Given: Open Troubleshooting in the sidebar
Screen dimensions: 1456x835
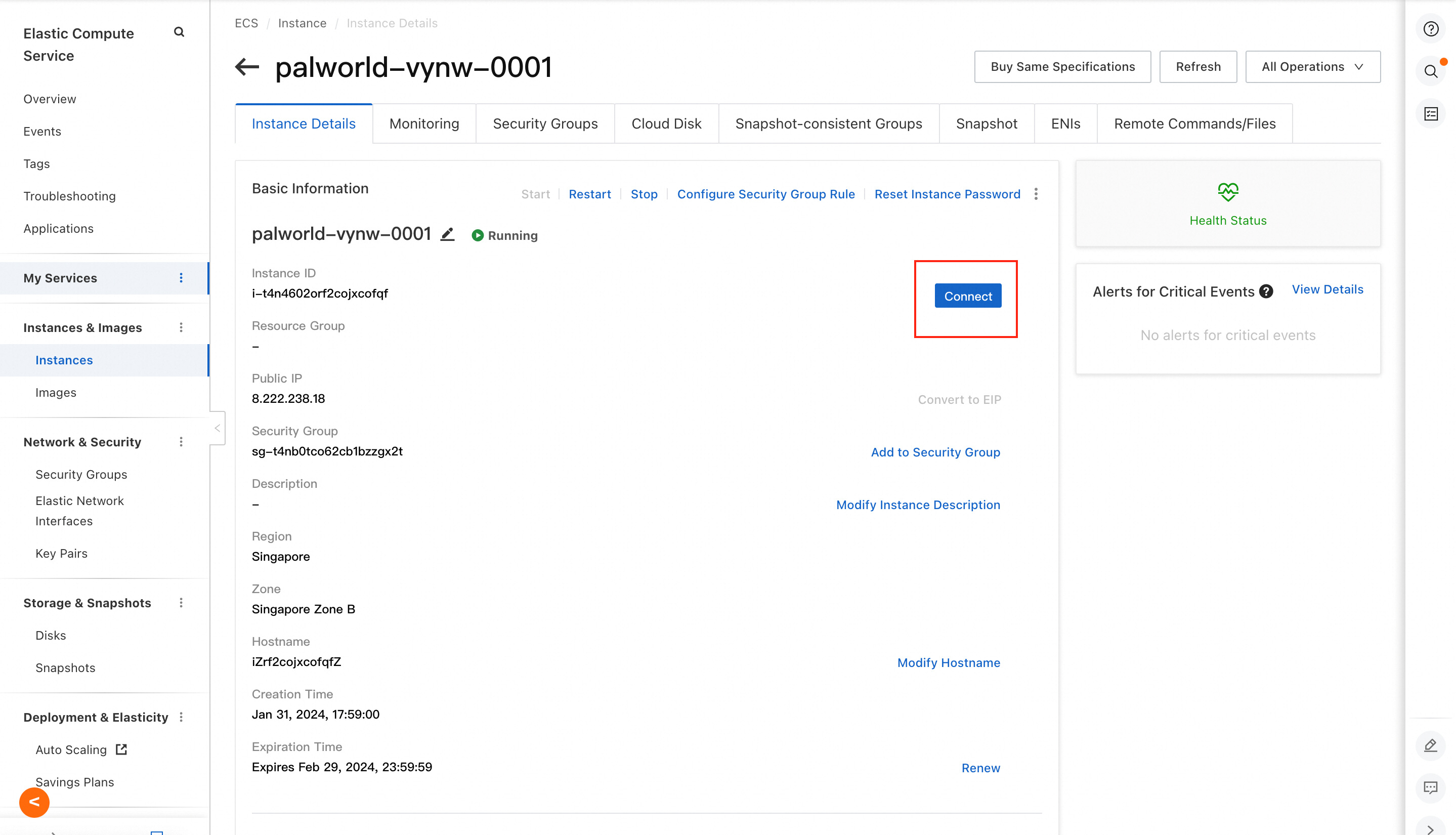Looking at the screenshot, I should click(69, 196).
